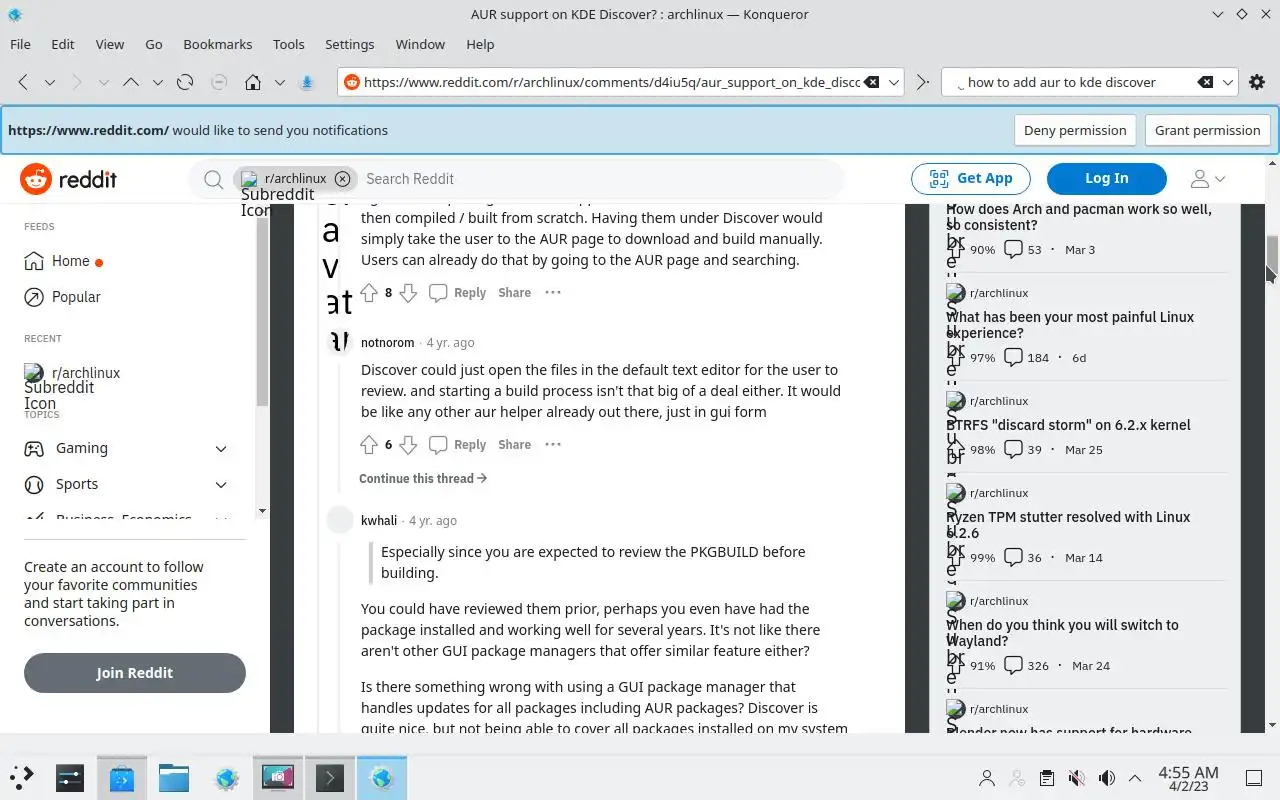This screenshot has width=1280, height=800.
Task: Click the Reddit logo
Action: [x=68, y=179]
